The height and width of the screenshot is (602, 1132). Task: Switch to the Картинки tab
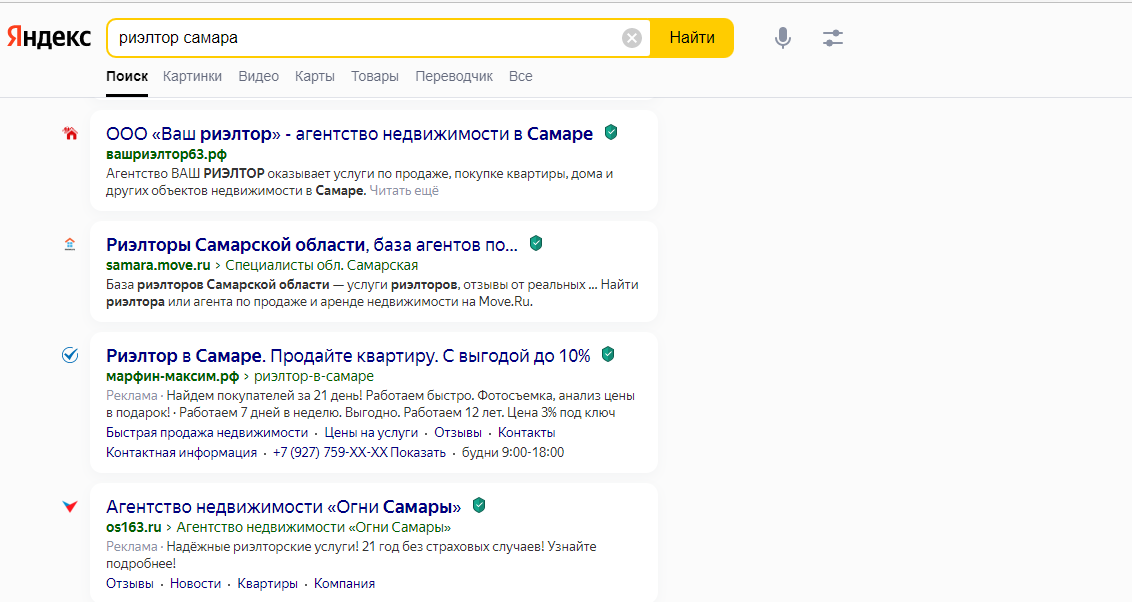(192, 77)
